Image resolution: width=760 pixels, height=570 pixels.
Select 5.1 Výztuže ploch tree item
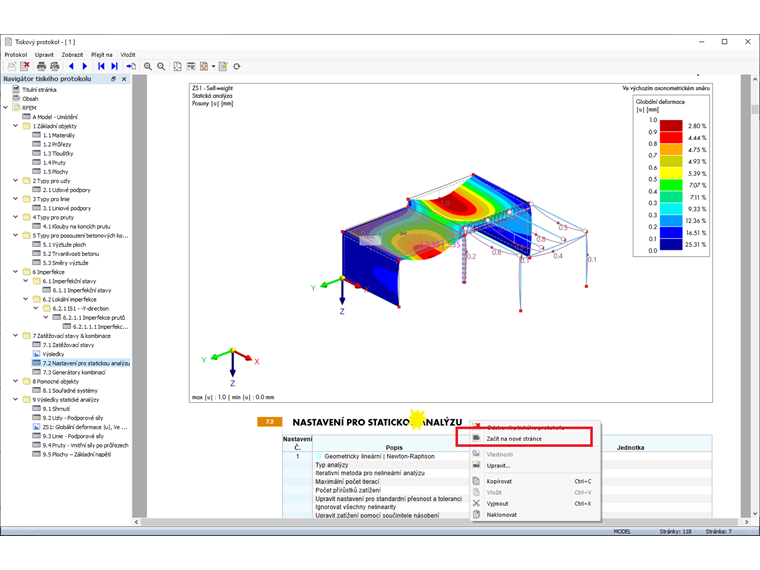pos(64,245)
